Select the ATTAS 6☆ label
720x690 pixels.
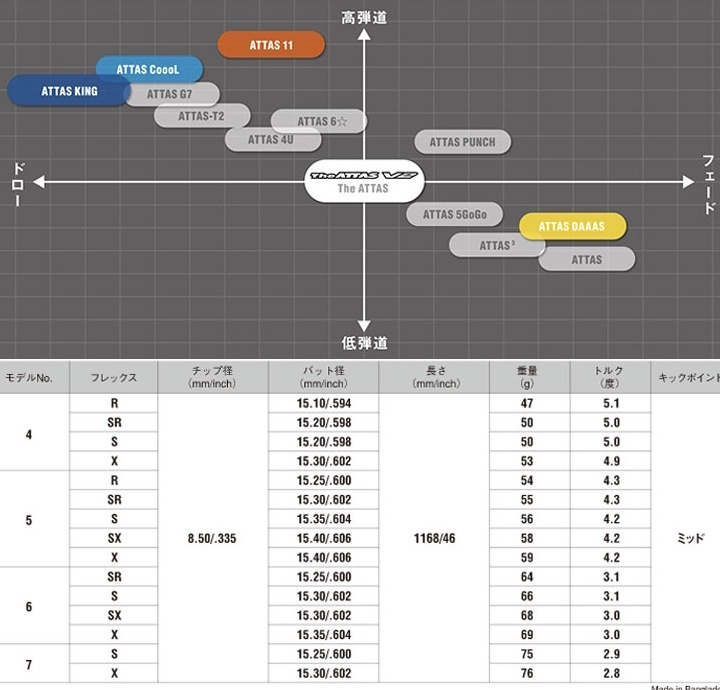319,121
